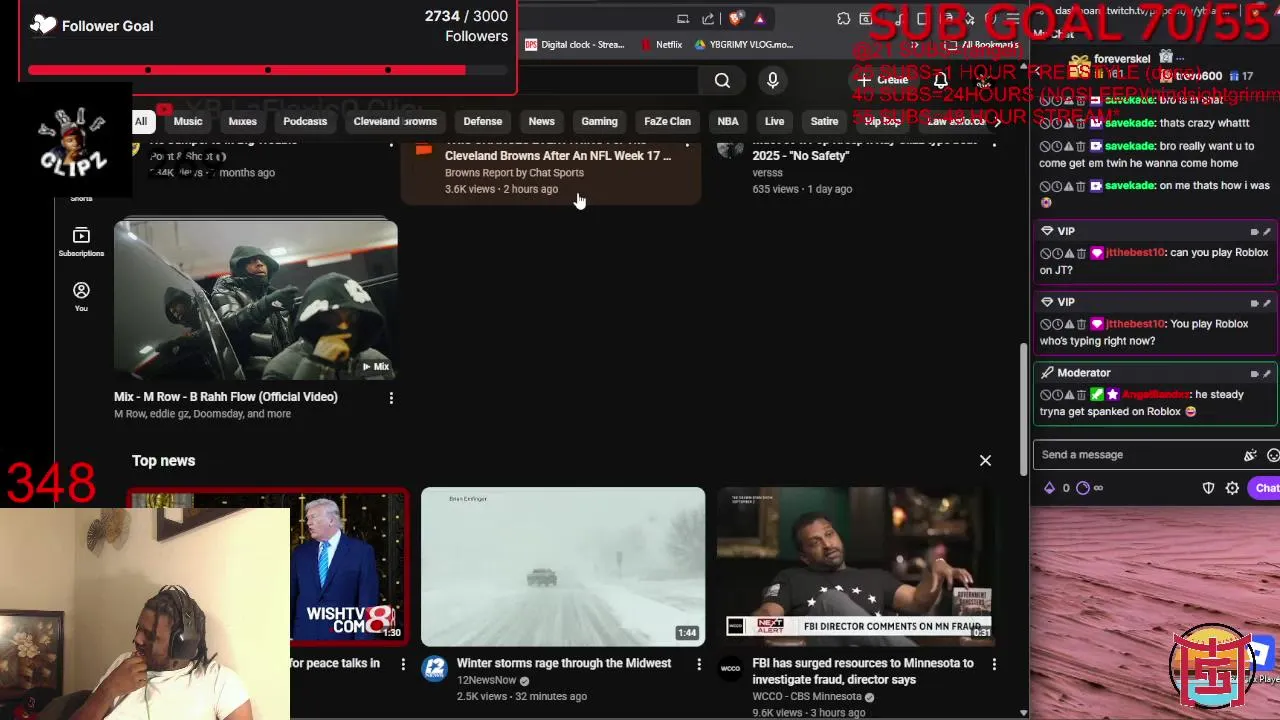Select the FaZe Clan filter chip

(x=668, y=122)
